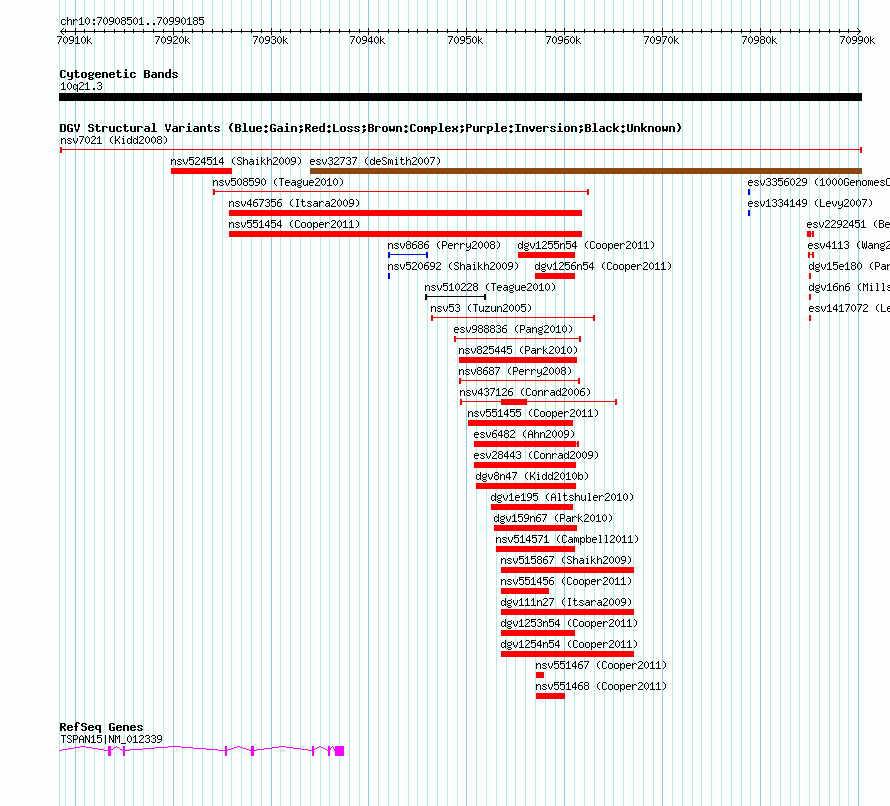Click the 10q21.3 cytogenetic band bar
890x806 pixels.
pos(460,97)
